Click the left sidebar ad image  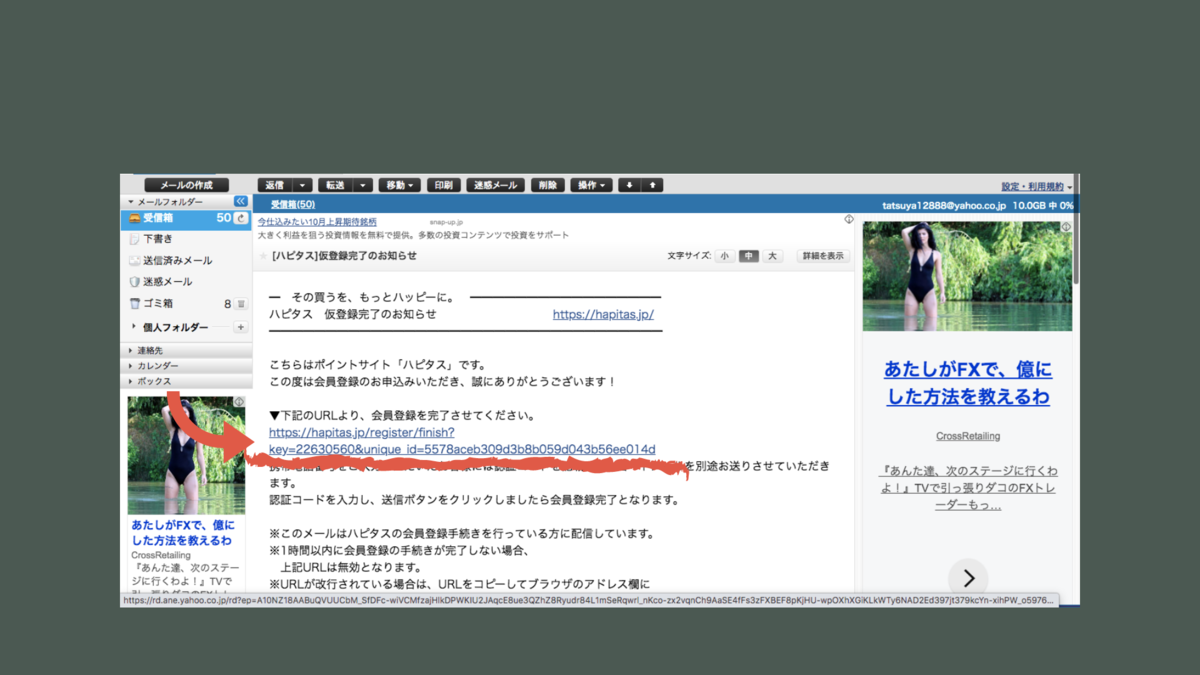[x=186, y=455]
